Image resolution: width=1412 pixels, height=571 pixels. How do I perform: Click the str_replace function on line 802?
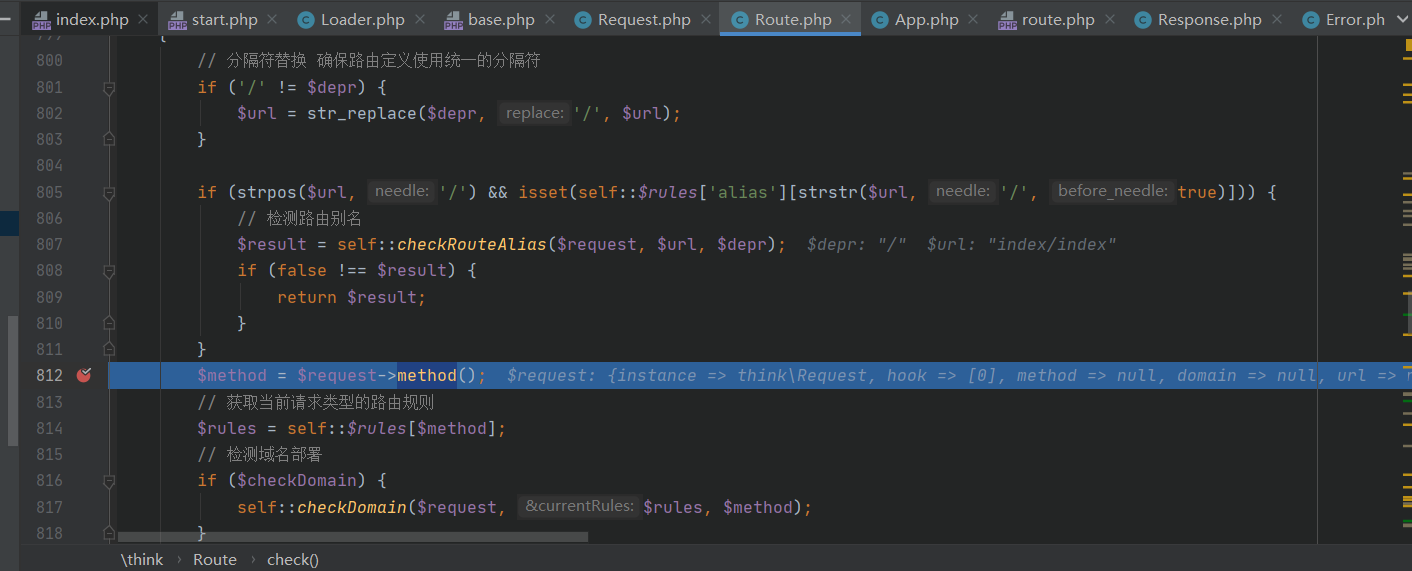(363, 114)
